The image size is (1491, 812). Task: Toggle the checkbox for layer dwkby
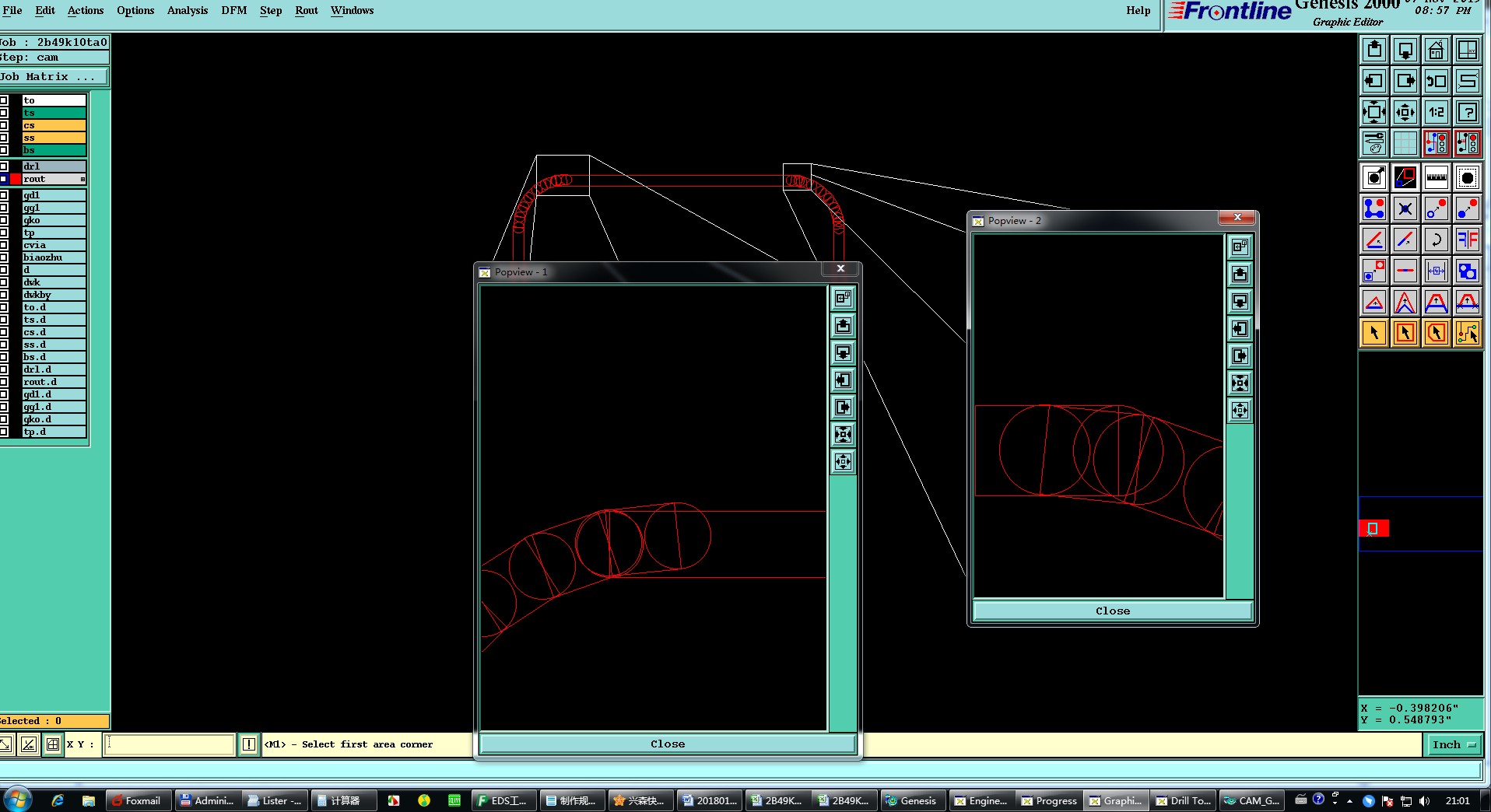pos(4,295)
